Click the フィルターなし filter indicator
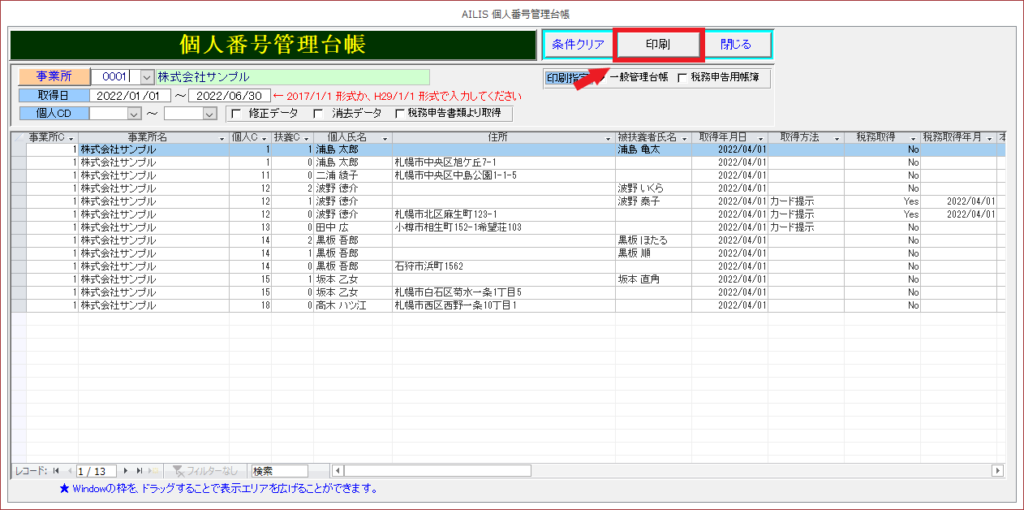This screenshot has height=510, width=1024. pos(206,470)
